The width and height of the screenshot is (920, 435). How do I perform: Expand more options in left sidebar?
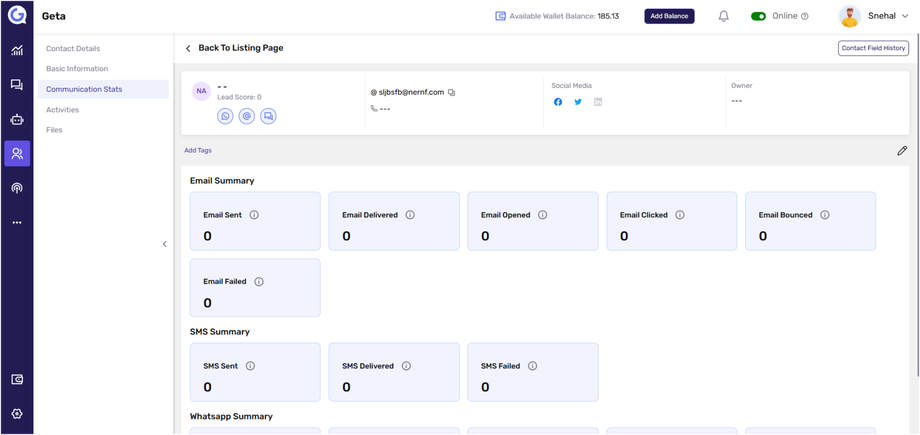coord(17,222)
